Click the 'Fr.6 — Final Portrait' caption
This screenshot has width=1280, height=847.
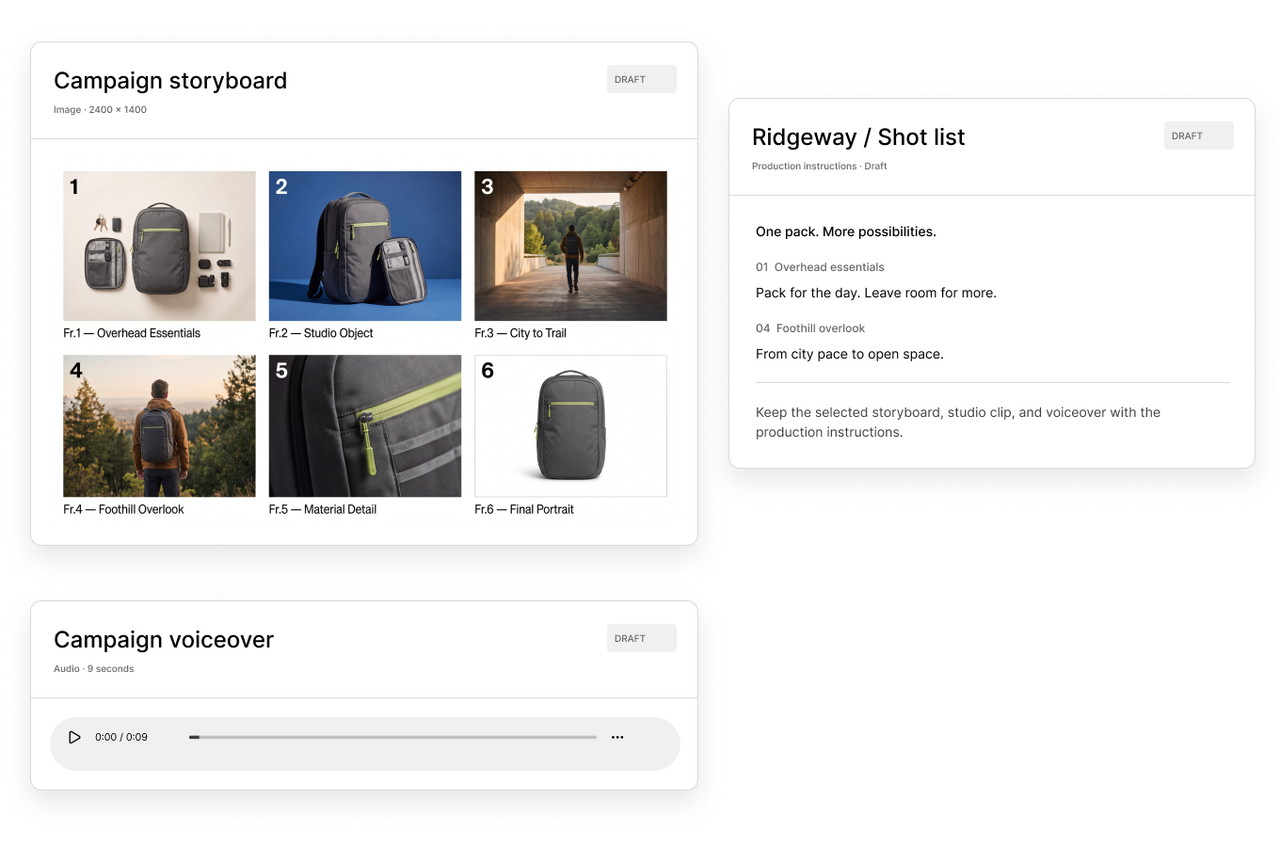[x=524, y=509]
